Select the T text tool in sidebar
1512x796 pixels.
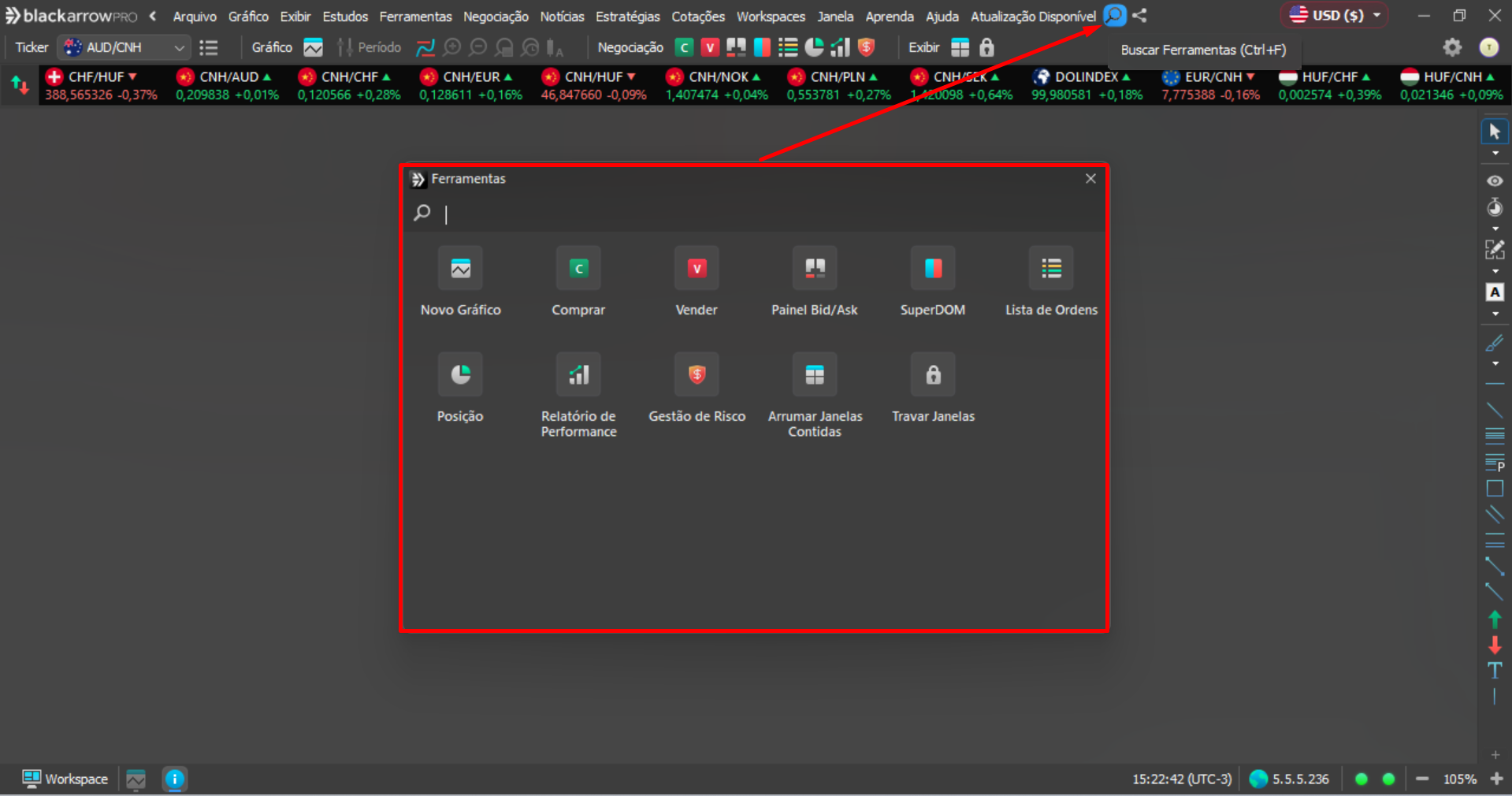(1495, 671)
